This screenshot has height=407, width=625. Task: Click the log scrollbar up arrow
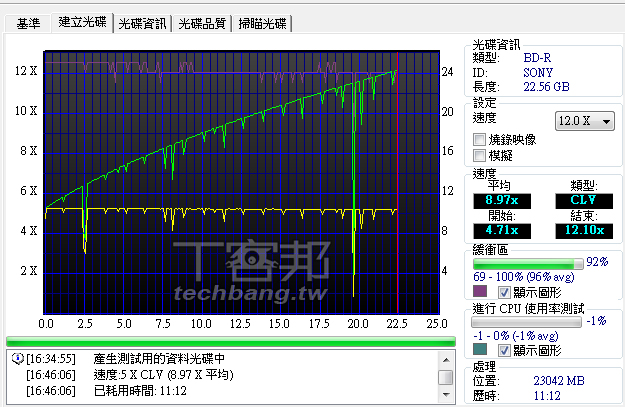tap(446, 360)
